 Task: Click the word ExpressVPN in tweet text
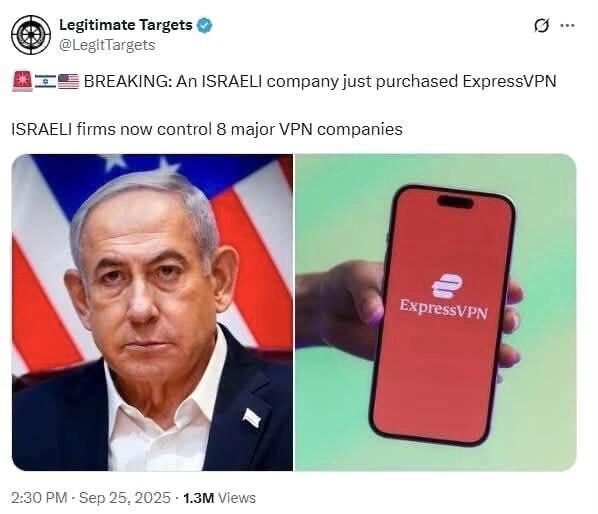(510, 81)
